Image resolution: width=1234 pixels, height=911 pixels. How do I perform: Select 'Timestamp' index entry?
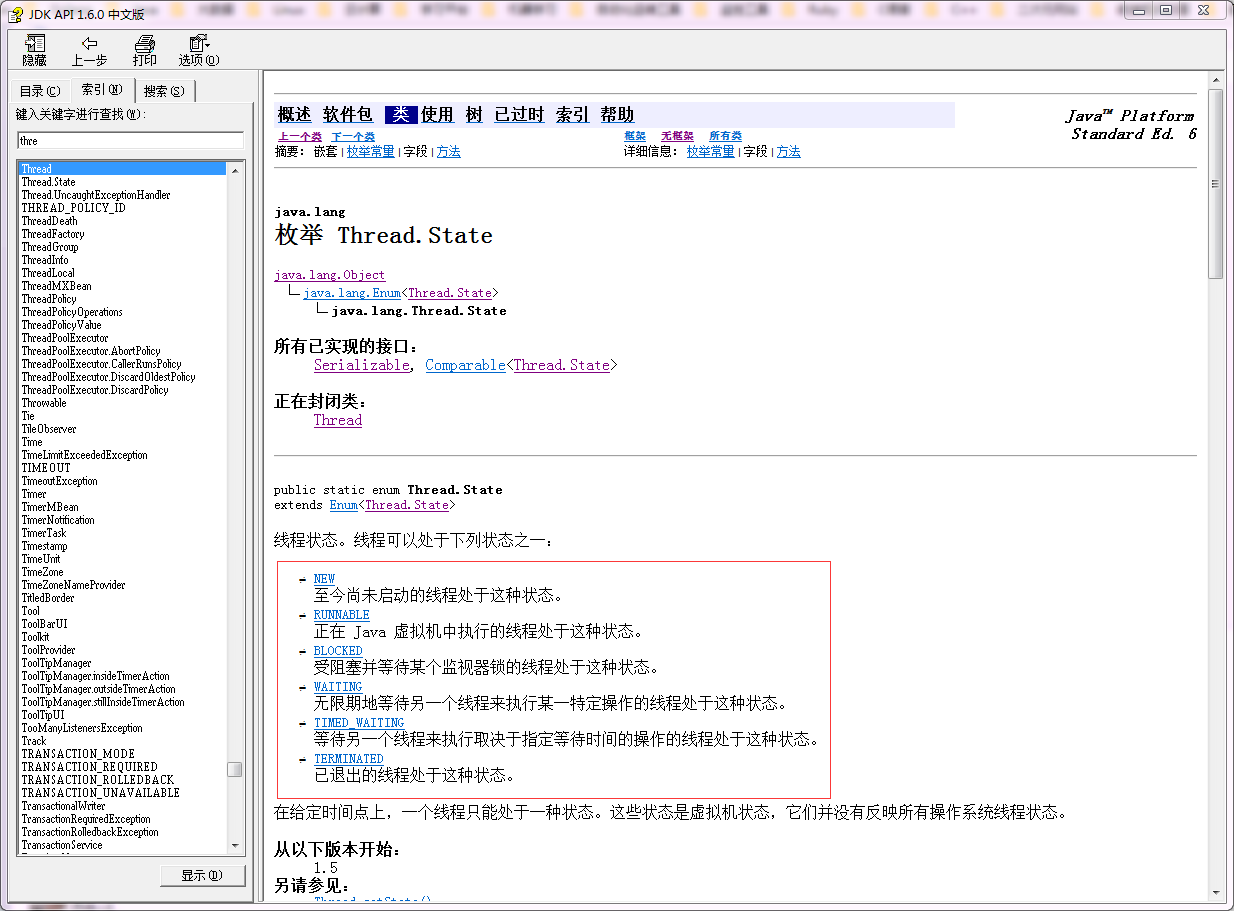[45, 546]
